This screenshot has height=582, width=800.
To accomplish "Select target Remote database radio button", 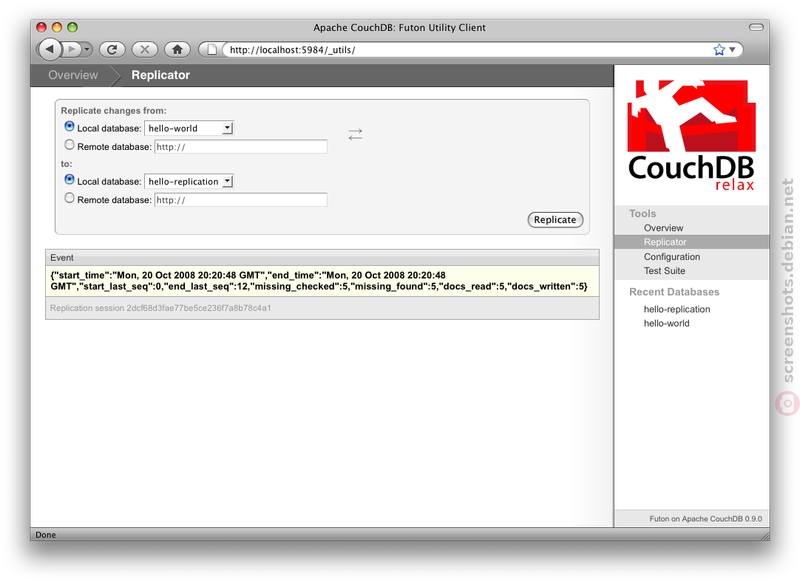I will tap(69, 198).
